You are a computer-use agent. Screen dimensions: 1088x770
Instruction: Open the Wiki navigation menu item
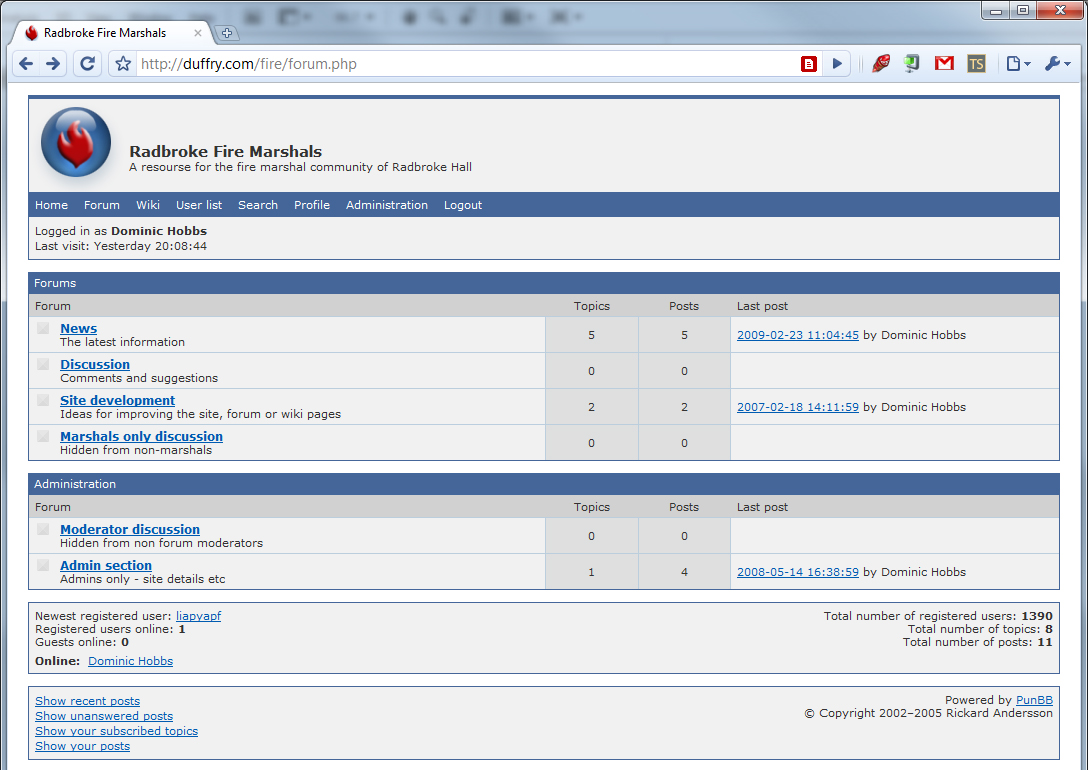pyautogui.click(x=148, y=205)
